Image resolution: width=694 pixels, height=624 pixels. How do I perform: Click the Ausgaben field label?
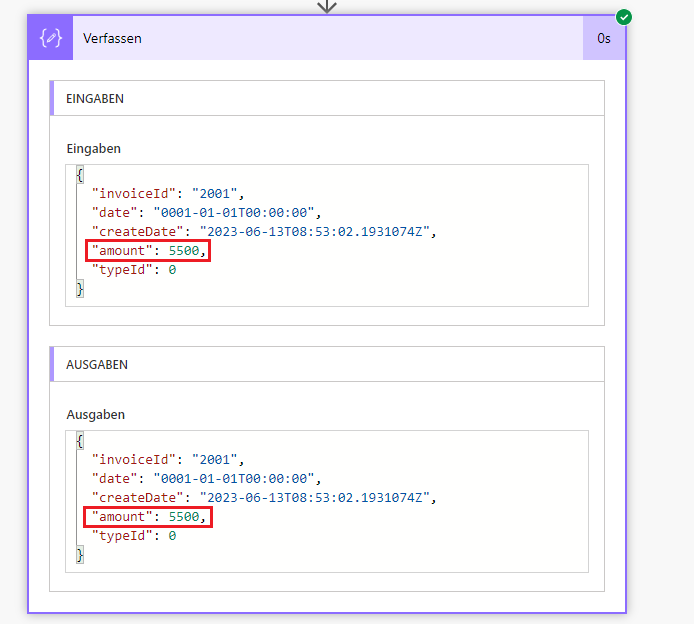pos(96,415)
